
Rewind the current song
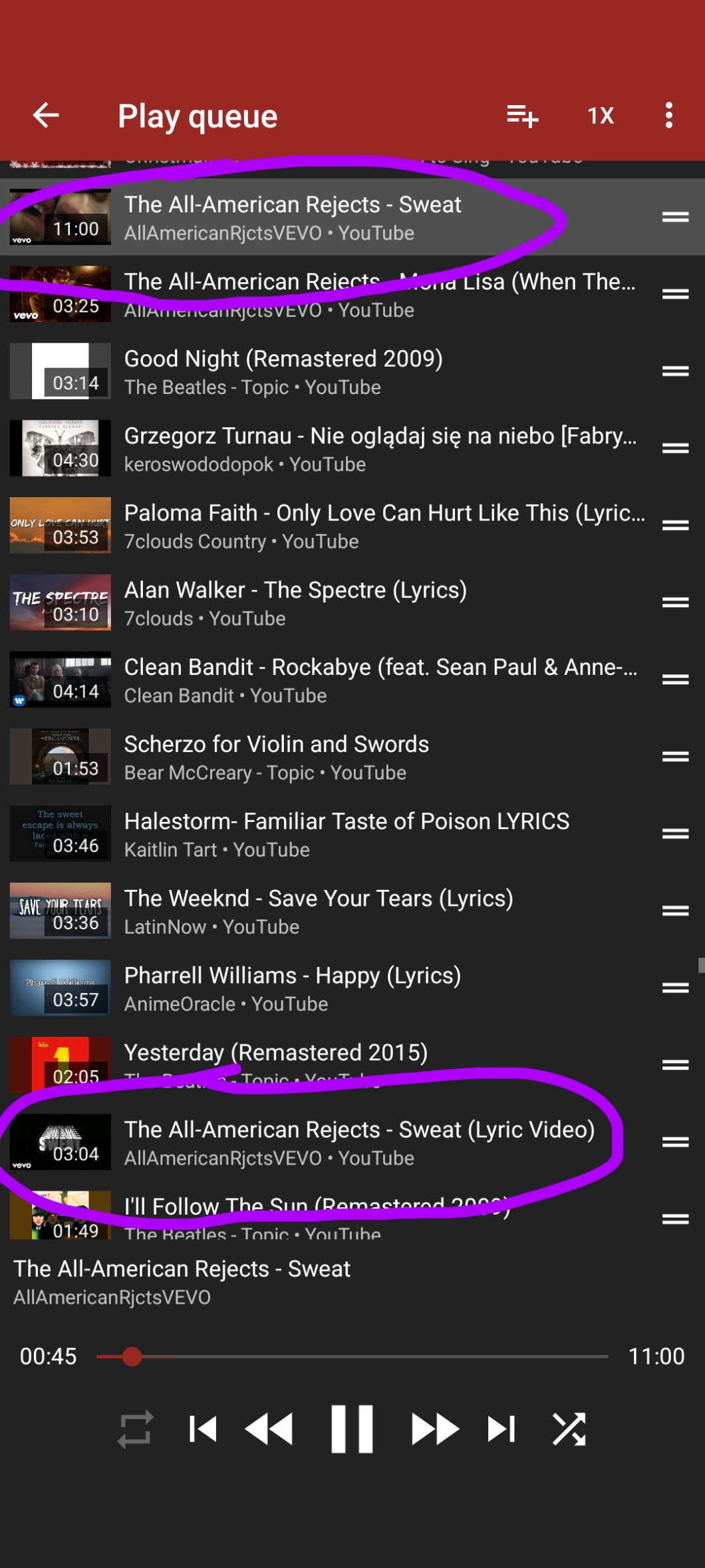[269, 1429]
